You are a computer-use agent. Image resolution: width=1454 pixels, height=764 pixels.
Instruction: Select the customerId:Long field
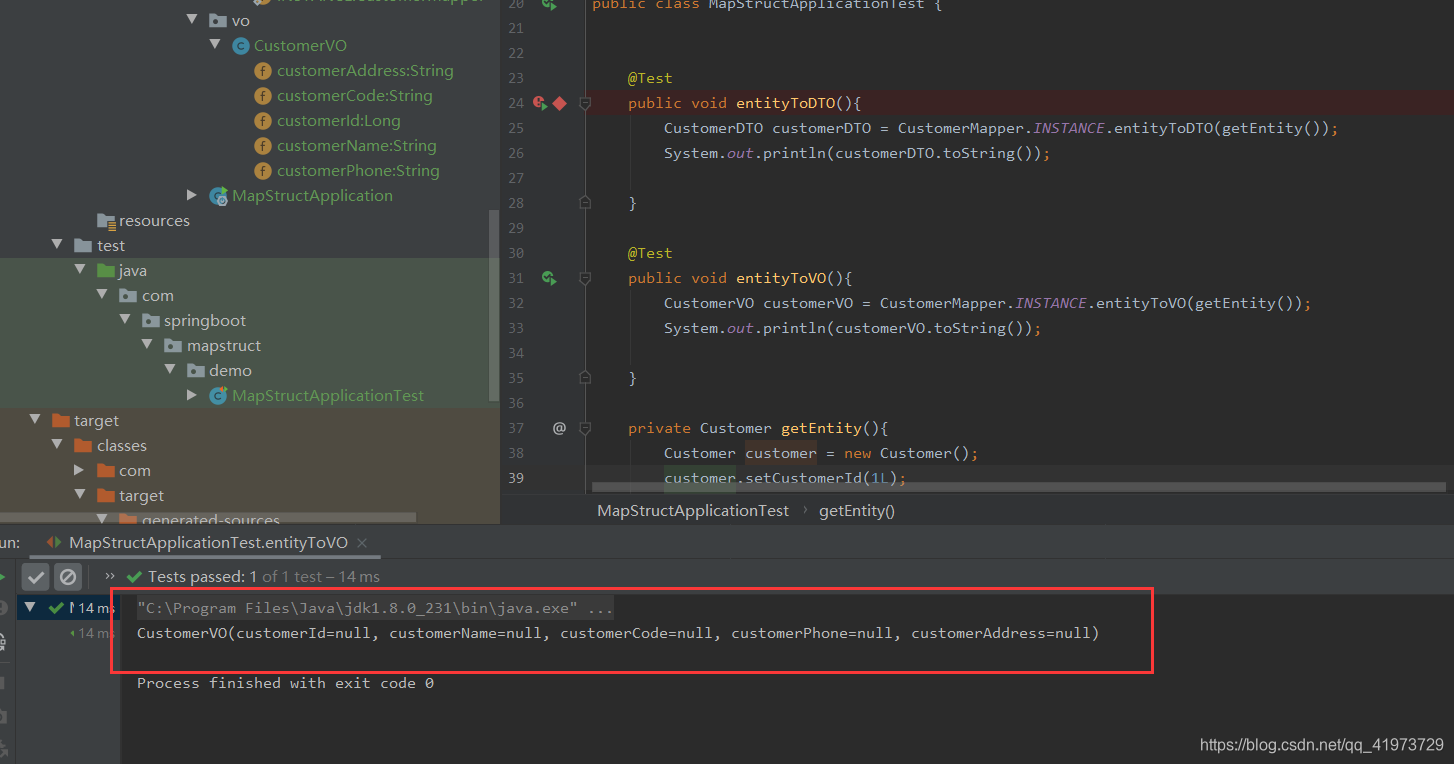pyautogui.click(x=339, y=120)
